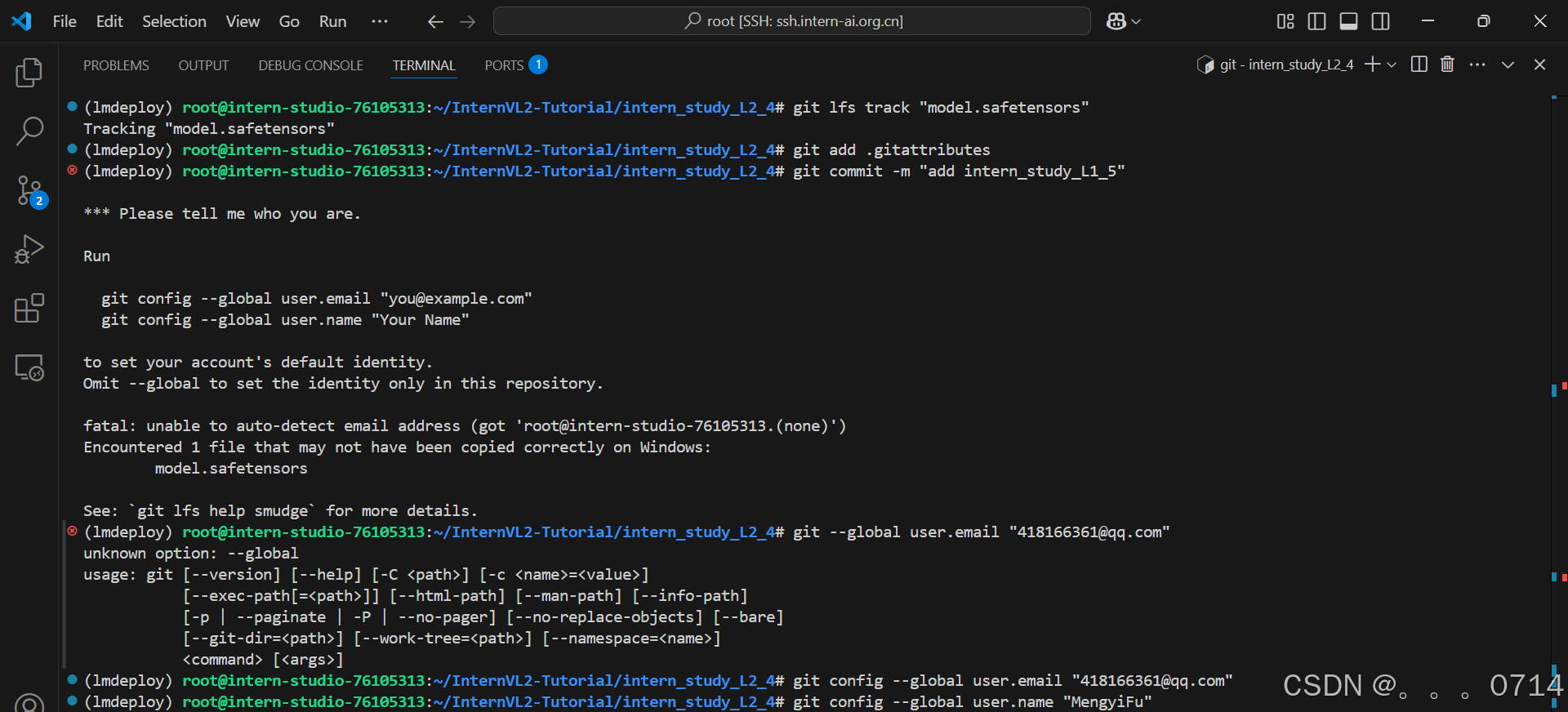Toggle the secondary side bar
The image size is (1568, 712).
[1381, 21]
